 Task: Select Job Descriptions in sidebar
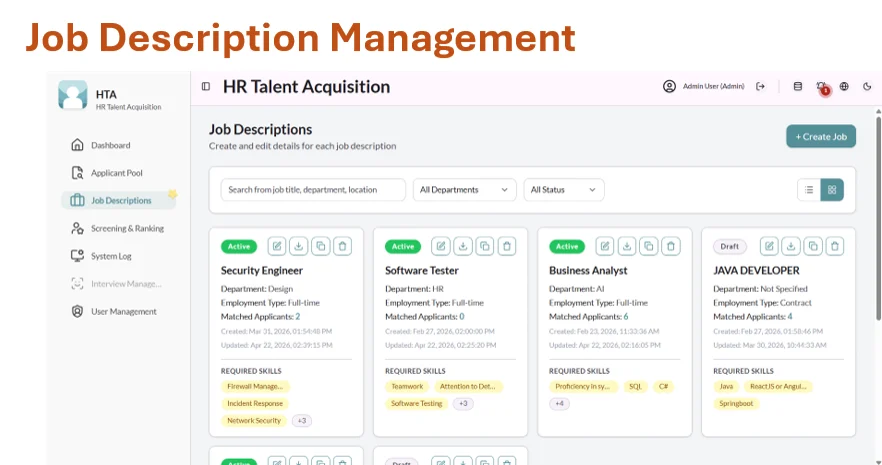click(119, 201)
